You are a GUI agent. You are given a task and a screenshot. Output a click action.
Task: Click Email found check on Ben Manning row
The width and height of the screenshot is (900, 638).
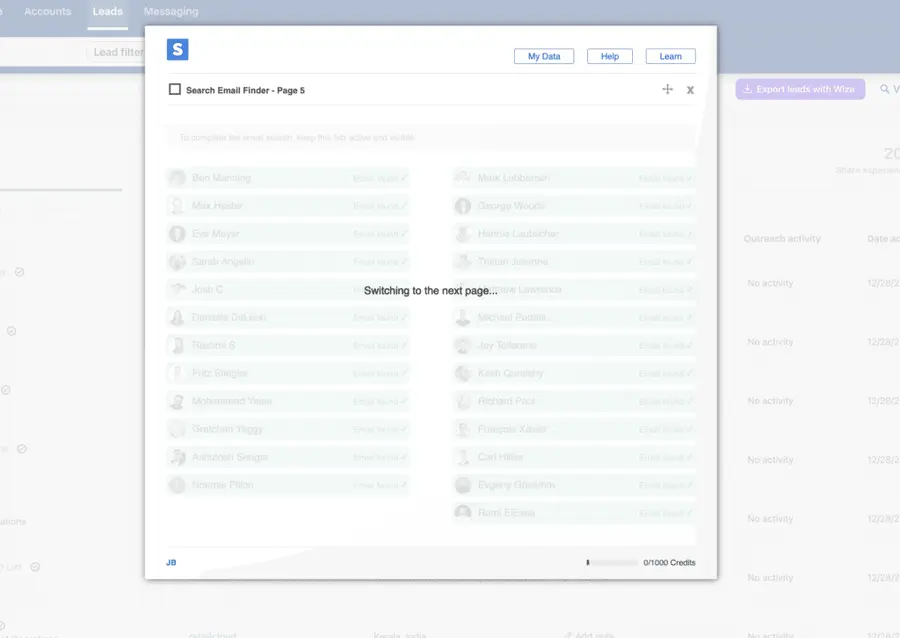coord(380,178)
